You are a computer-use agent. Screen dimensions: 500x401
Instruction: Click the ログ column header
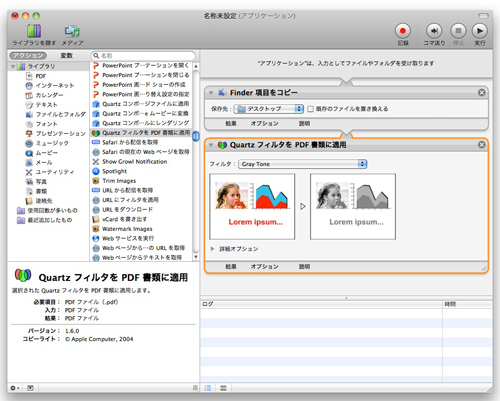point(321,304)
